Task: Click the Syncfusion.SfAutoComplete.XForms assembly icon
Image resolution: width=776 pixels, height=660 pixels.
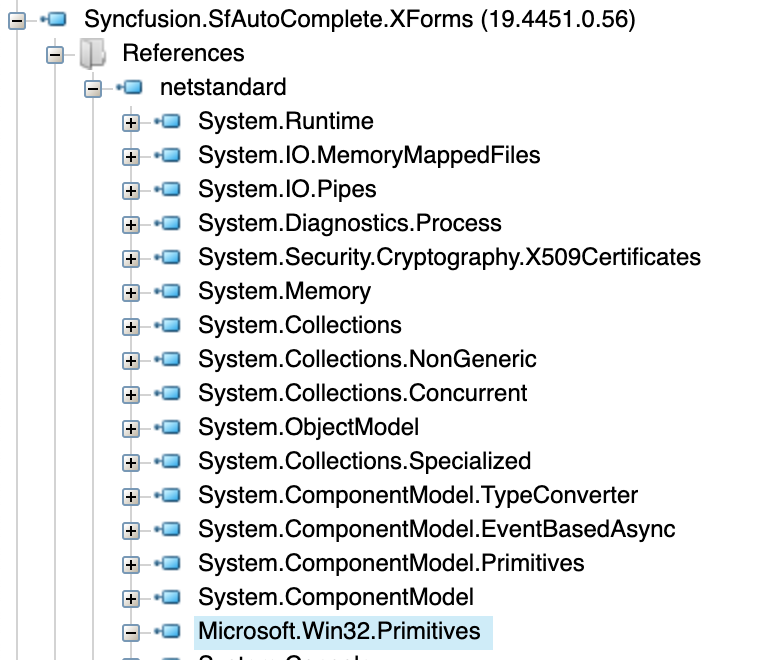Action: coord(54,20)
